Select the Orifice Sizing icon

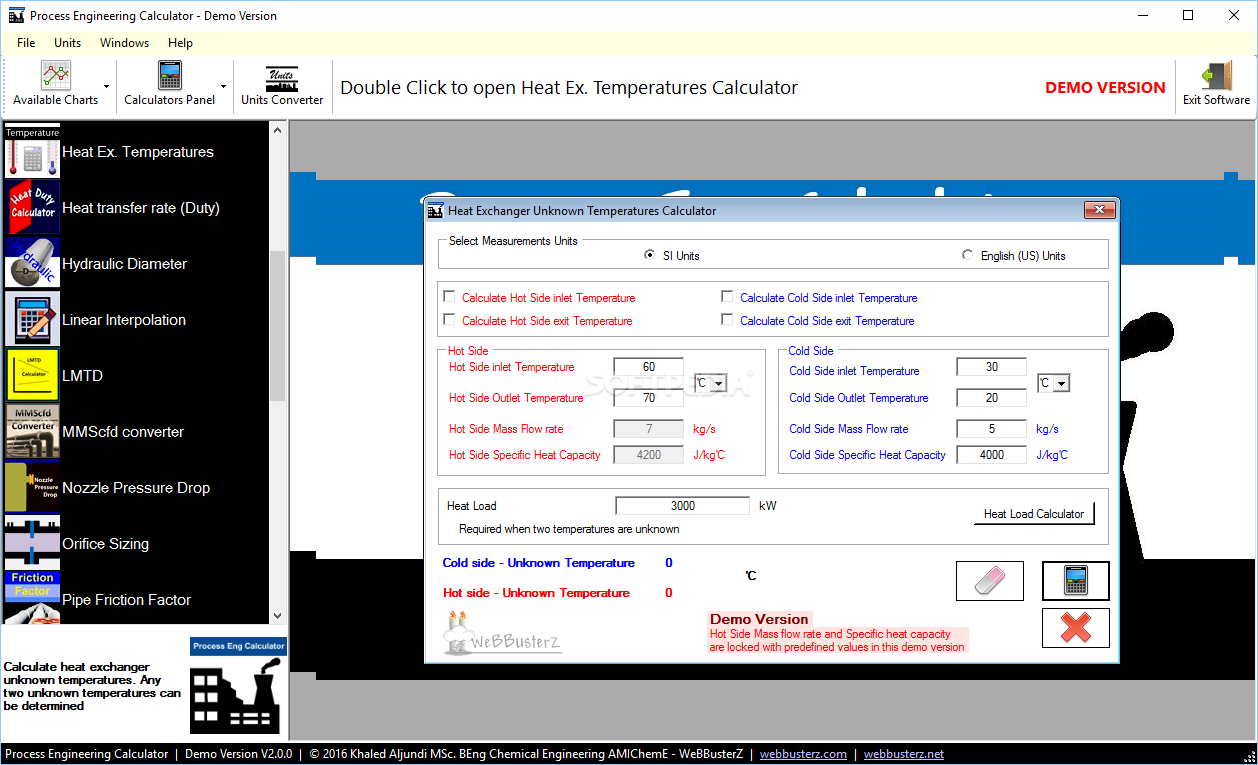click(33, 544)
